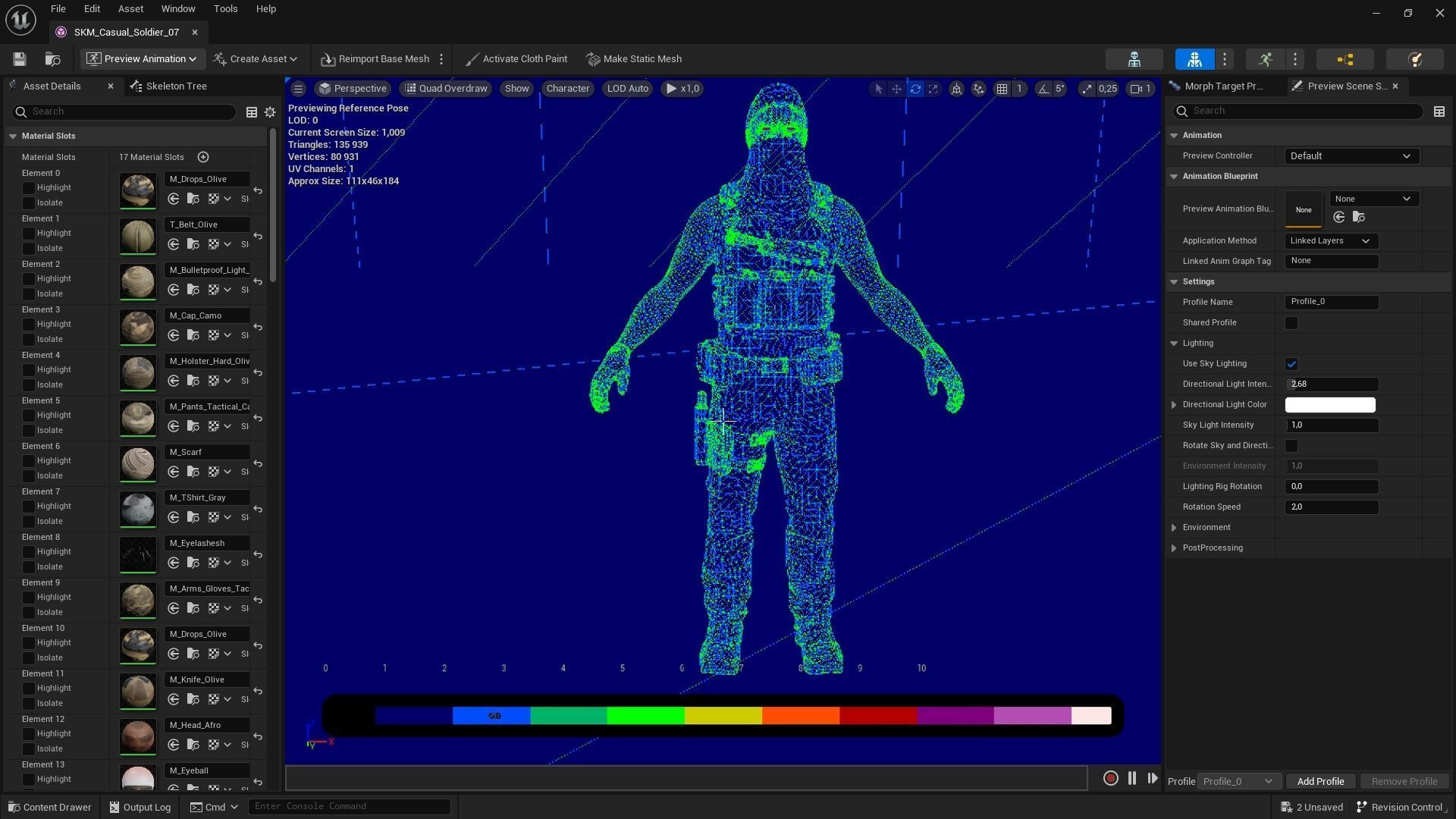Viewport: 1456px width, 819px height.
Task: Collapse the Material Slots section
Action: (x=13, y=136)
